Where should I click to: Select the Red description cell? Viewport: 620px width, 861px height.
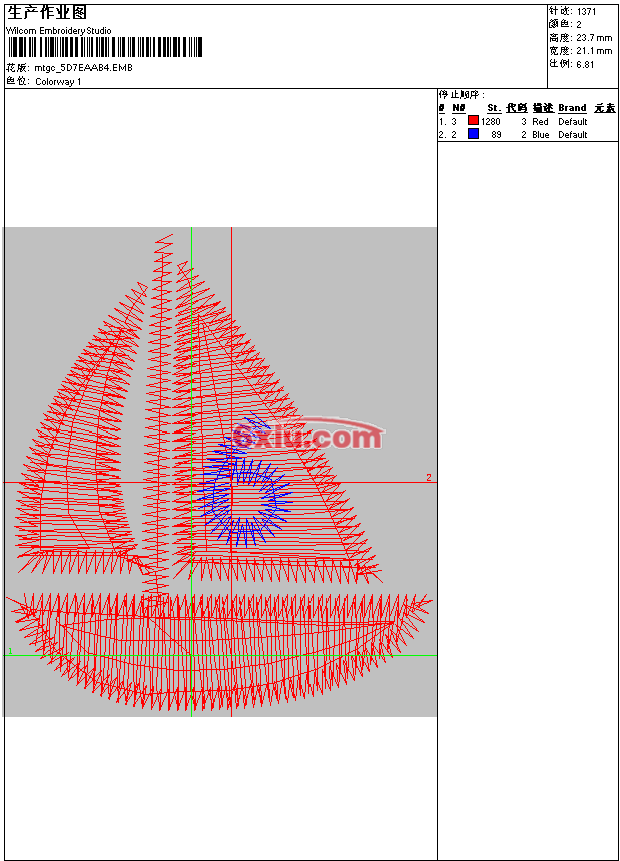click(x=540, y=122)
